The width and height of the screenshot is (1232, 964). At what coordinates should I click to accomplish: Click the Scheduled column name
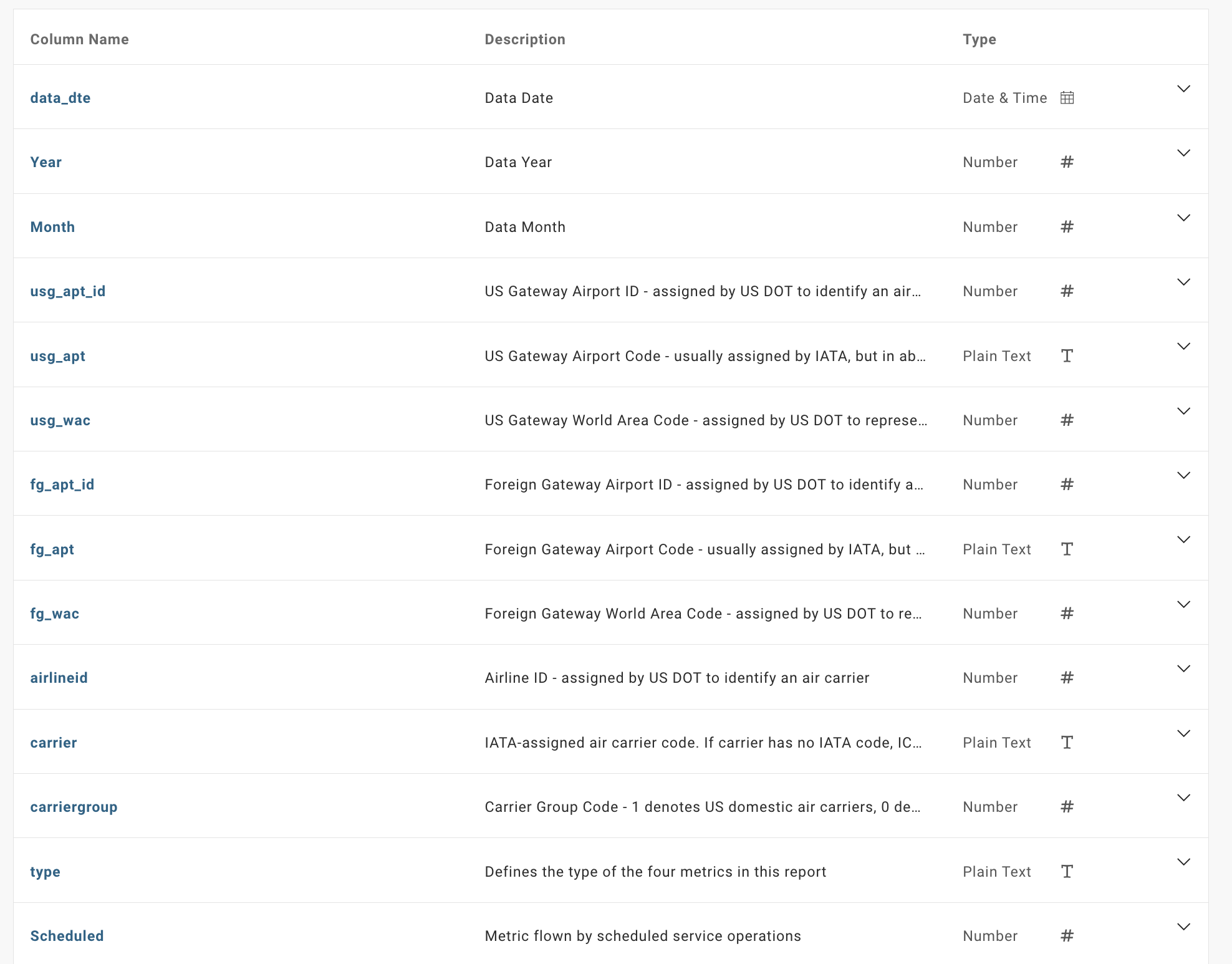(67, 936)
